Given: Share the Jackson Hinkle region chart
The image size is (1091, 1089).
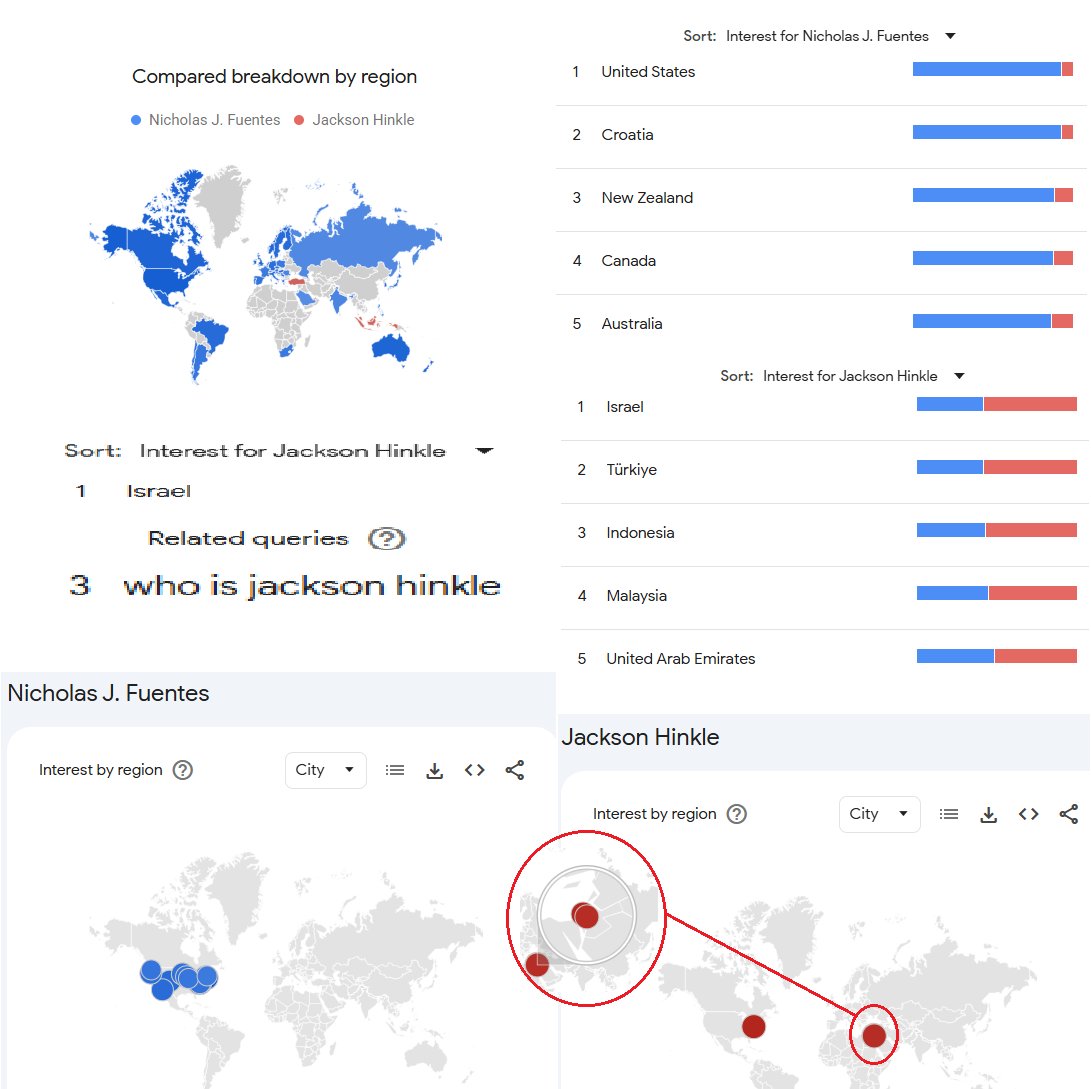Looking at the screenshot, I should pyautogui.click(x=1069, y=813).
